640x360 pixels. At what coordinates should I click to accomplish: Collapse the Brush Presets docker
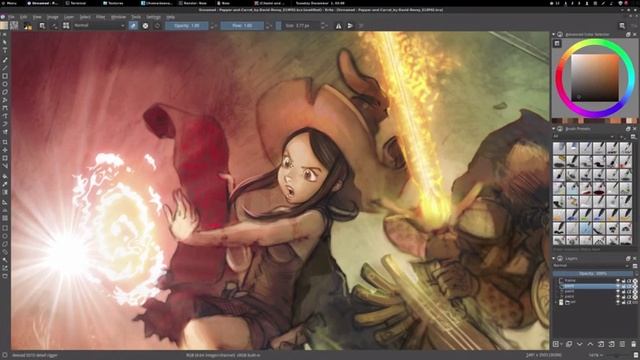554,129
